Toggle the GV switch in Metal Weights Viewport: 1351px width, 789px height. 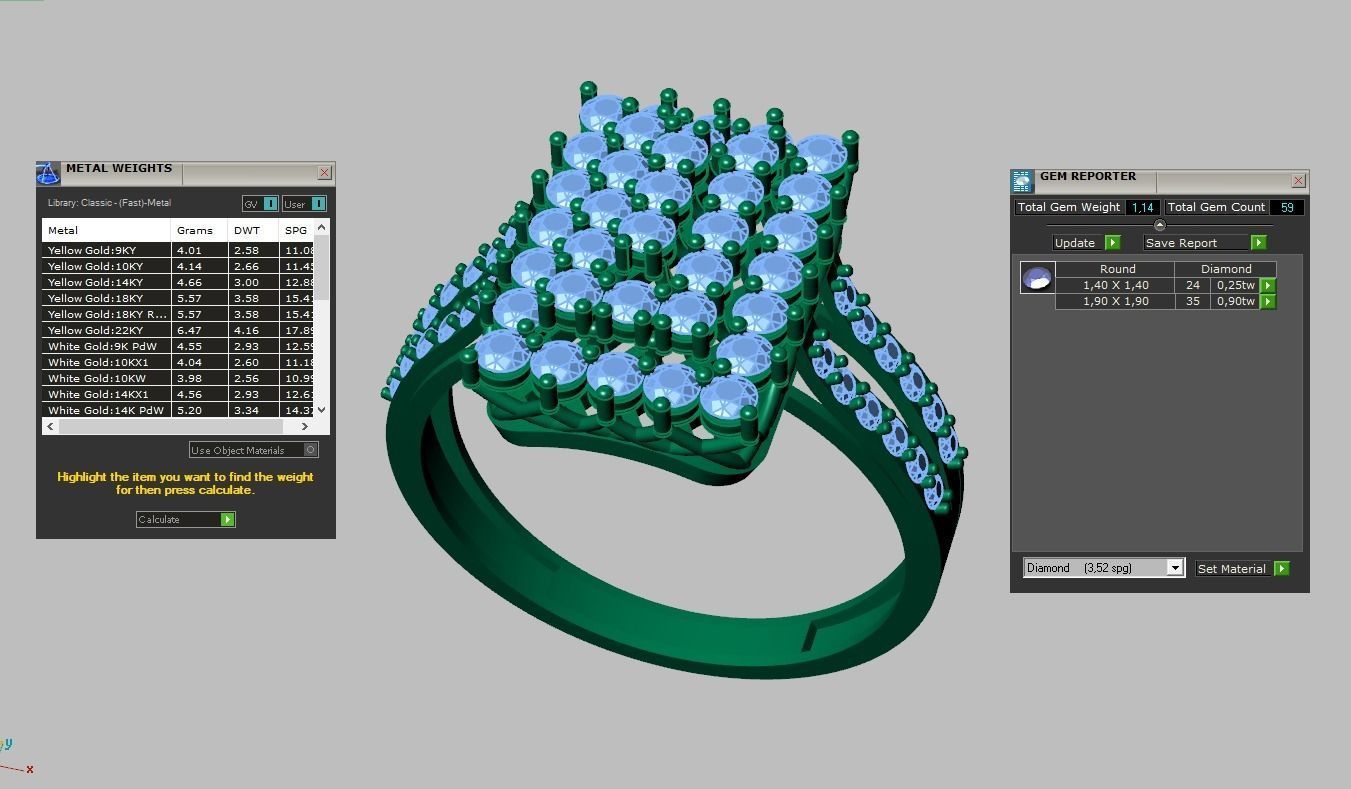(260, 204)
